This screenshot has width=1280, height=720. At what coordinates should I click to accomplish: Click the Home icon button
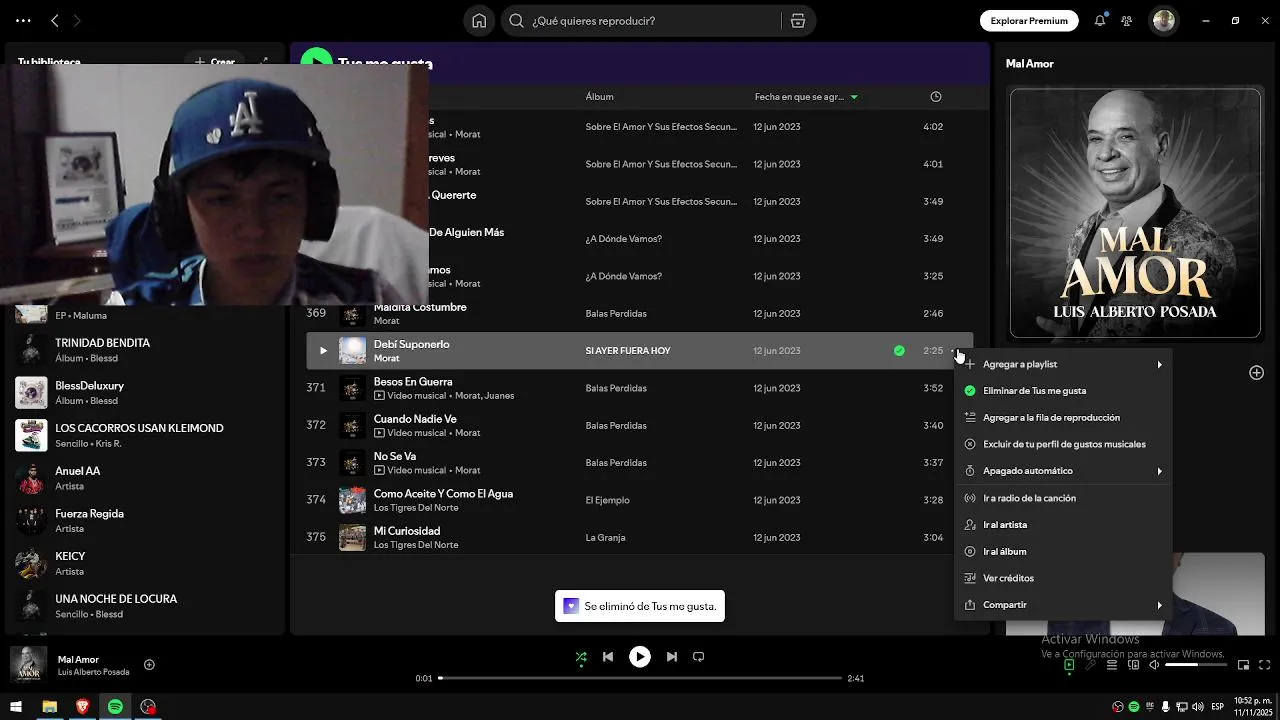(x=479, y=20)
